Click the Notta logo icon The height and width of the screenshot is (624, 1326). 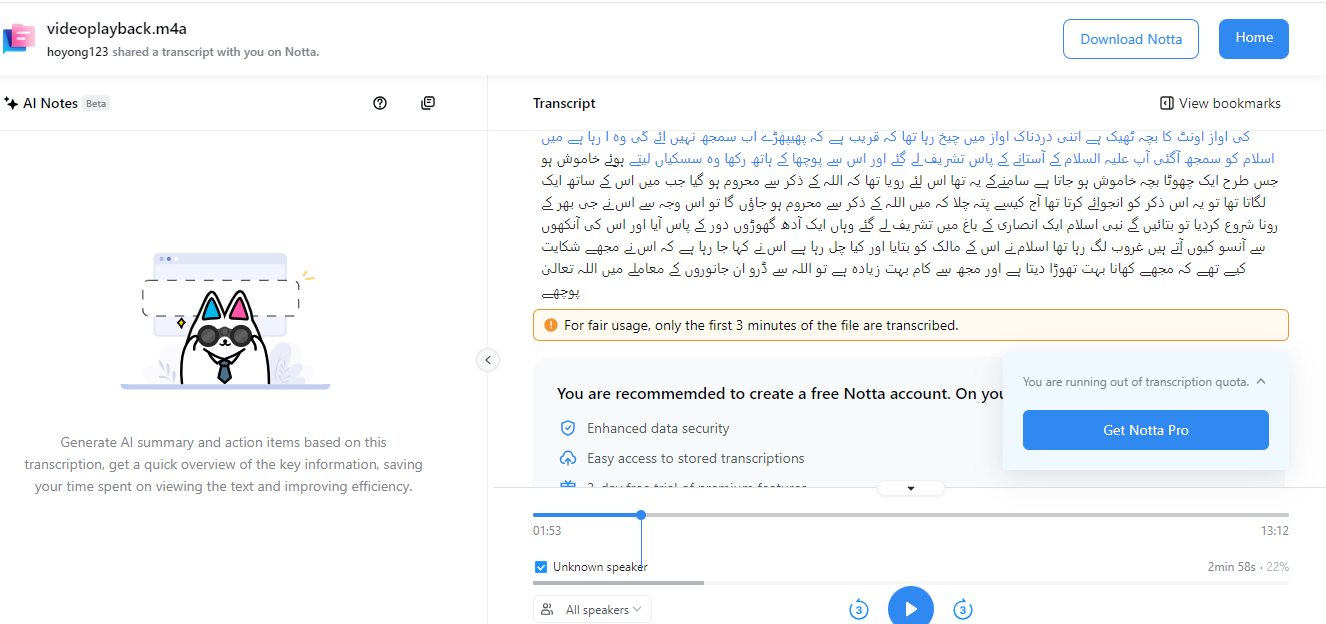[19, 38]
